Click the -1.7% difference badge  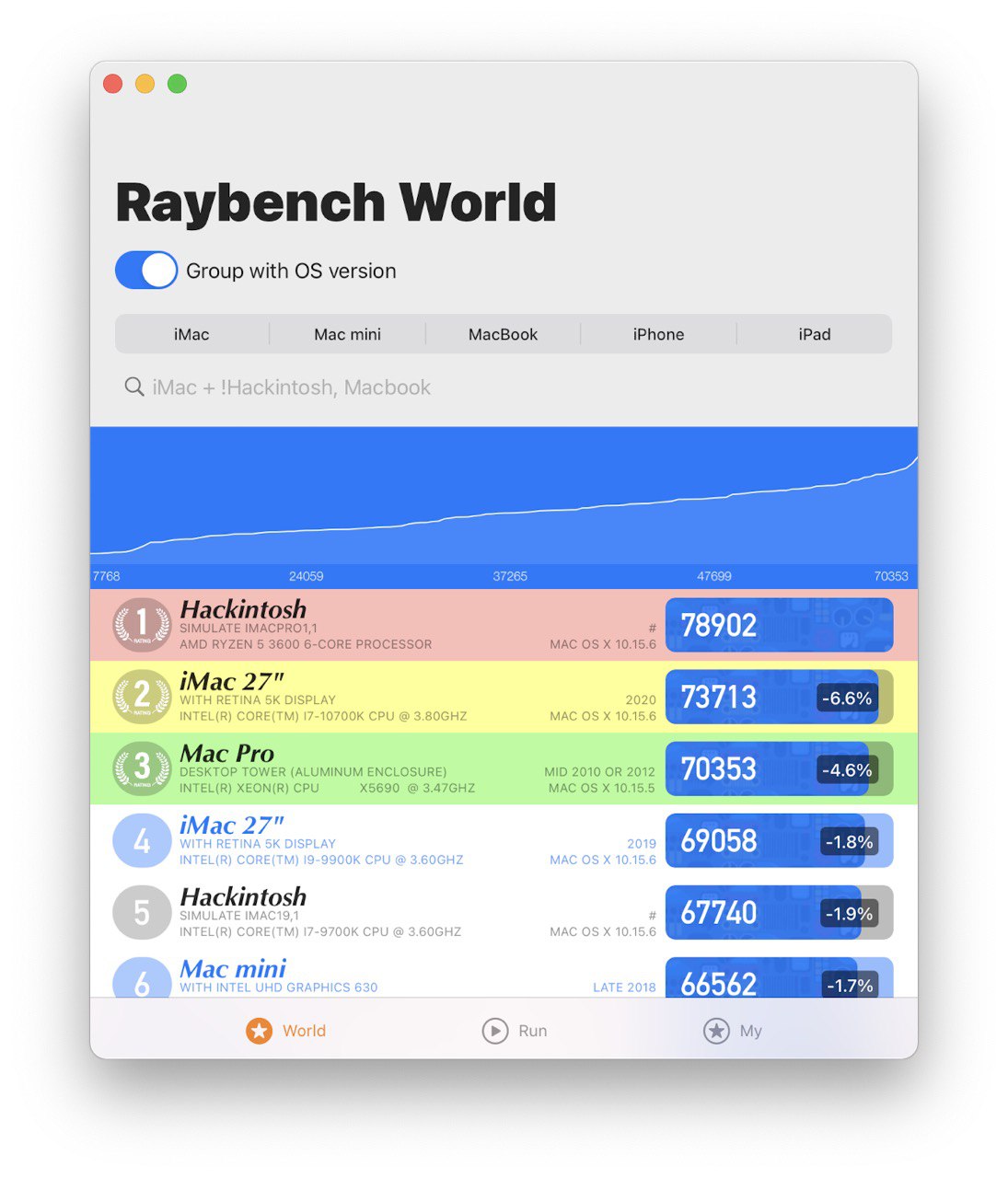pyautogui.click(x=849, y=986)
